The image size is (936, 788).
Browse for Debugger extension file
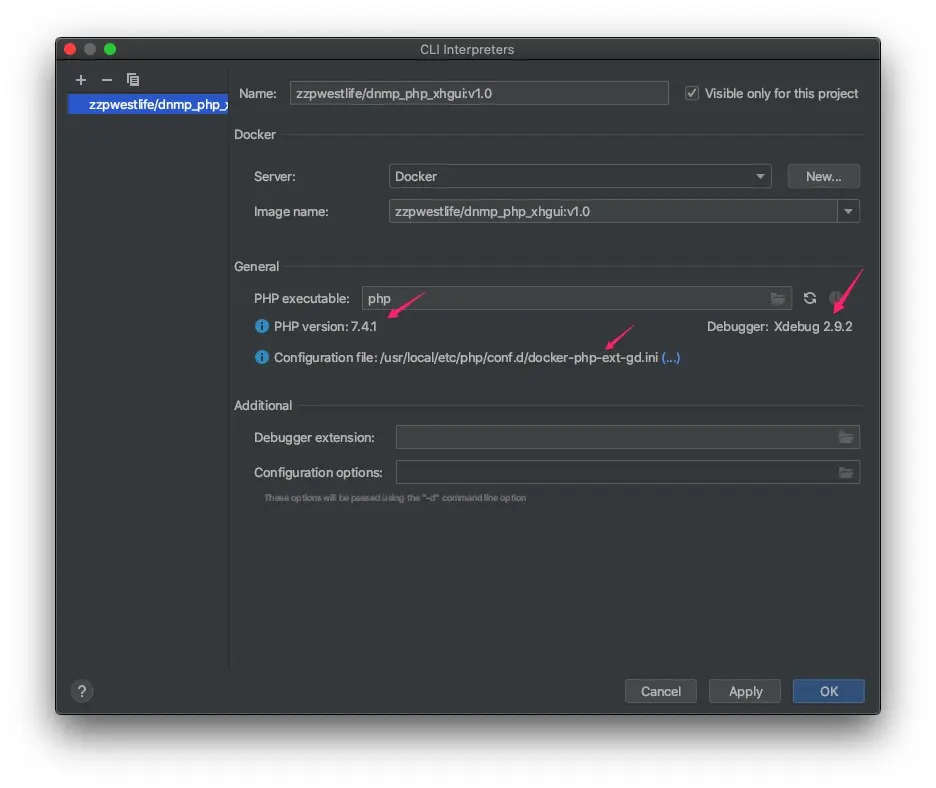[846, 438]
